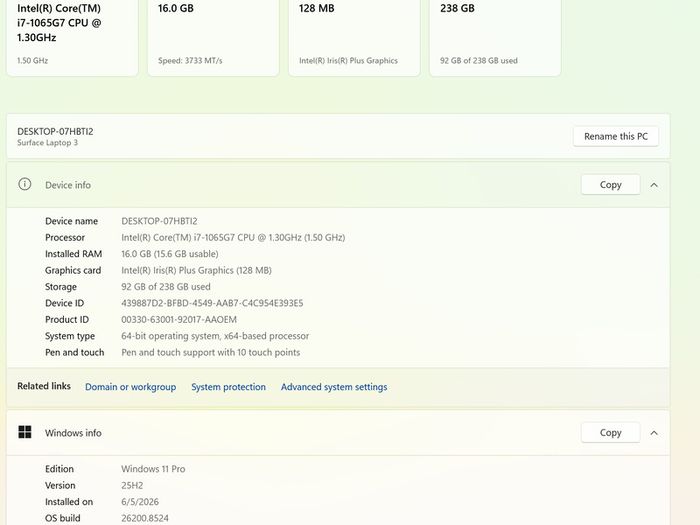Click the Installed RAM field label

click(74, 254)
